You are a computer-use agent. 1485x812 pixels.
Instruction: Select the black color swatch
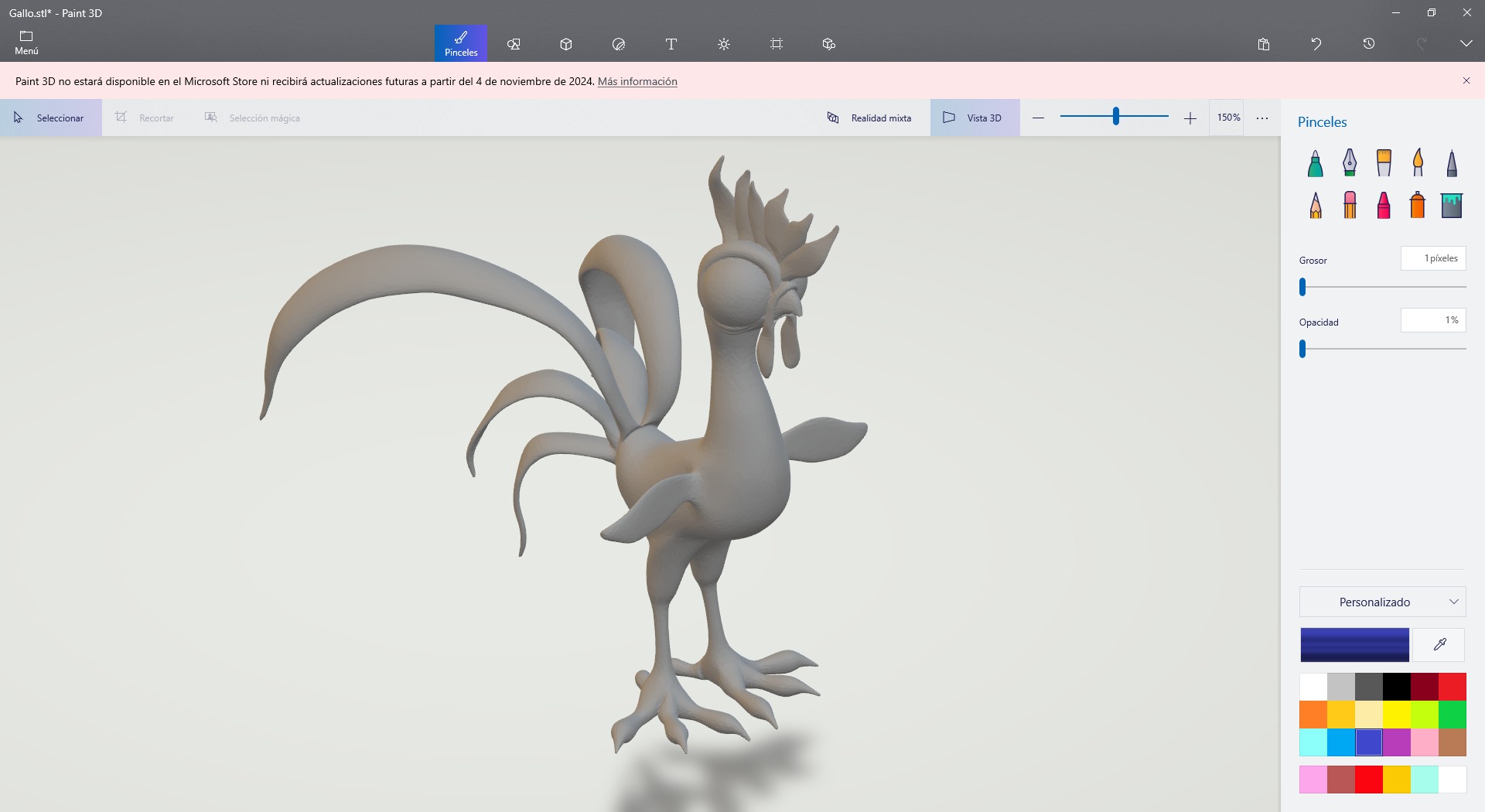(x=1397, y=687)
